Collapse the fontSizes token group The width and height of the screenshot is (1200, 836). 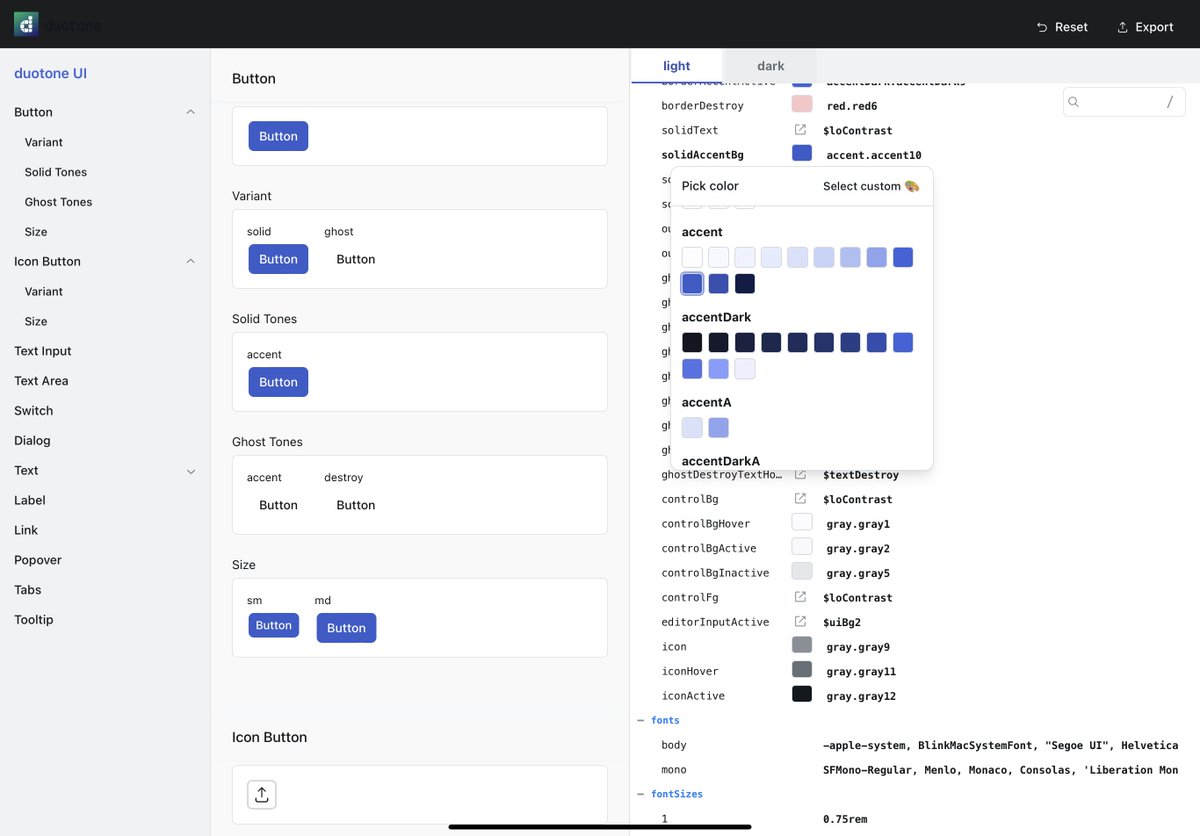coord(642,794)
